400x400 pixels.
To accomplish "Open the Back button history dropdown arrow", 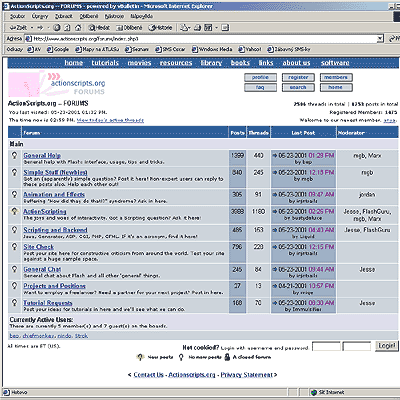I will pos(32,28).
